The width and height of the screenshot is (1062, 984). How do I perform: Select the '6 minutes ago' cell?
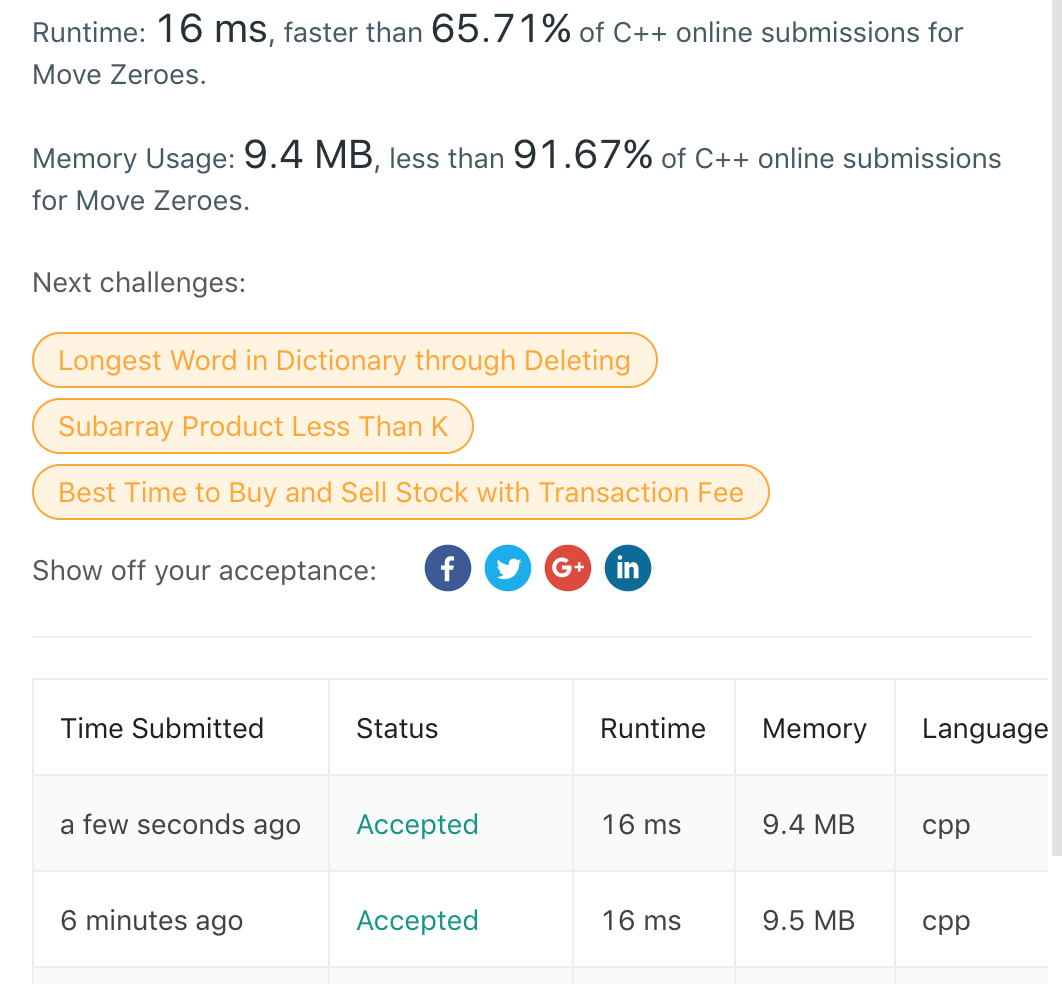coord(152,921)
